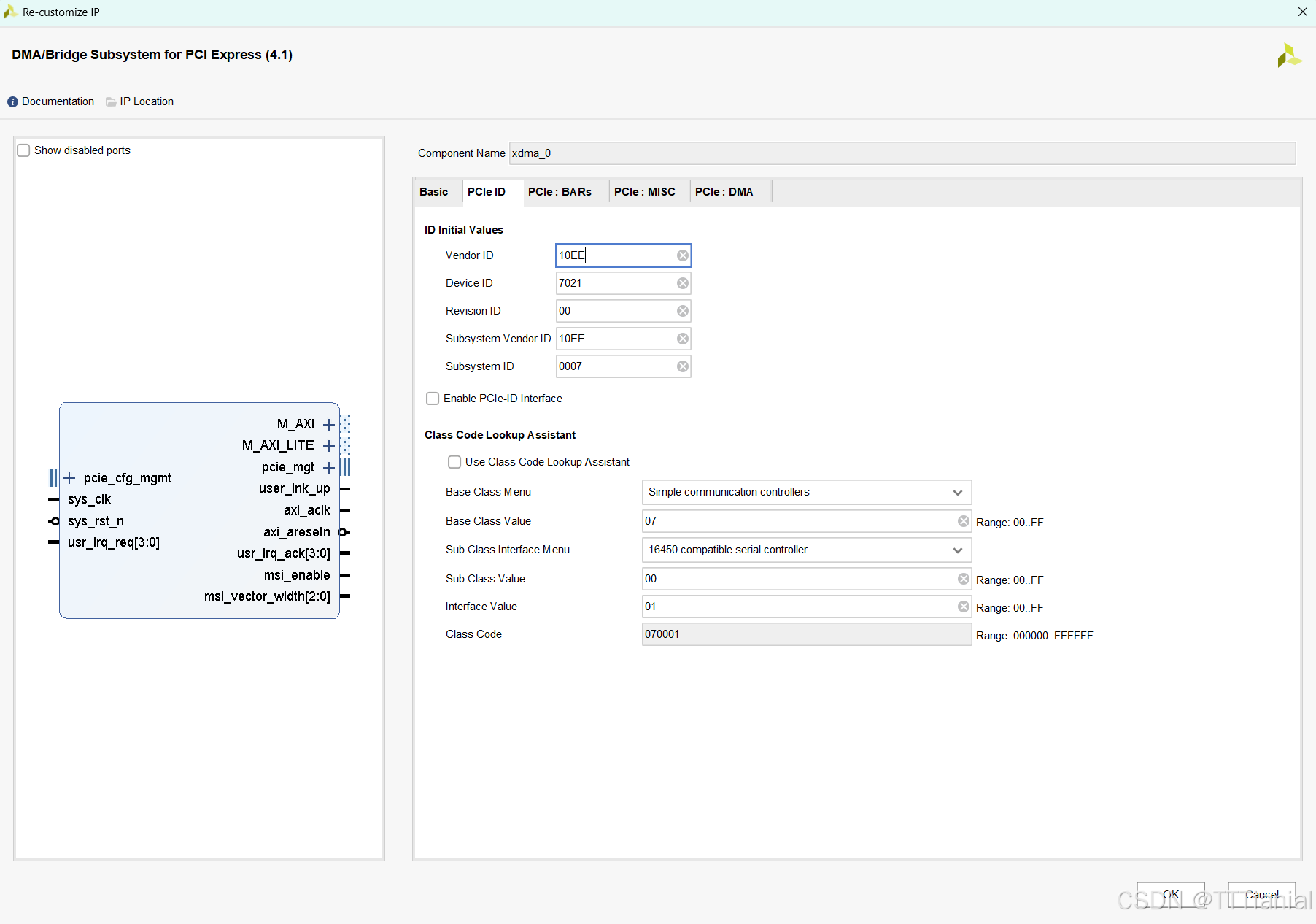
Task: Click the usr_irq_req[3:0] port label
Action: (114, 542)
